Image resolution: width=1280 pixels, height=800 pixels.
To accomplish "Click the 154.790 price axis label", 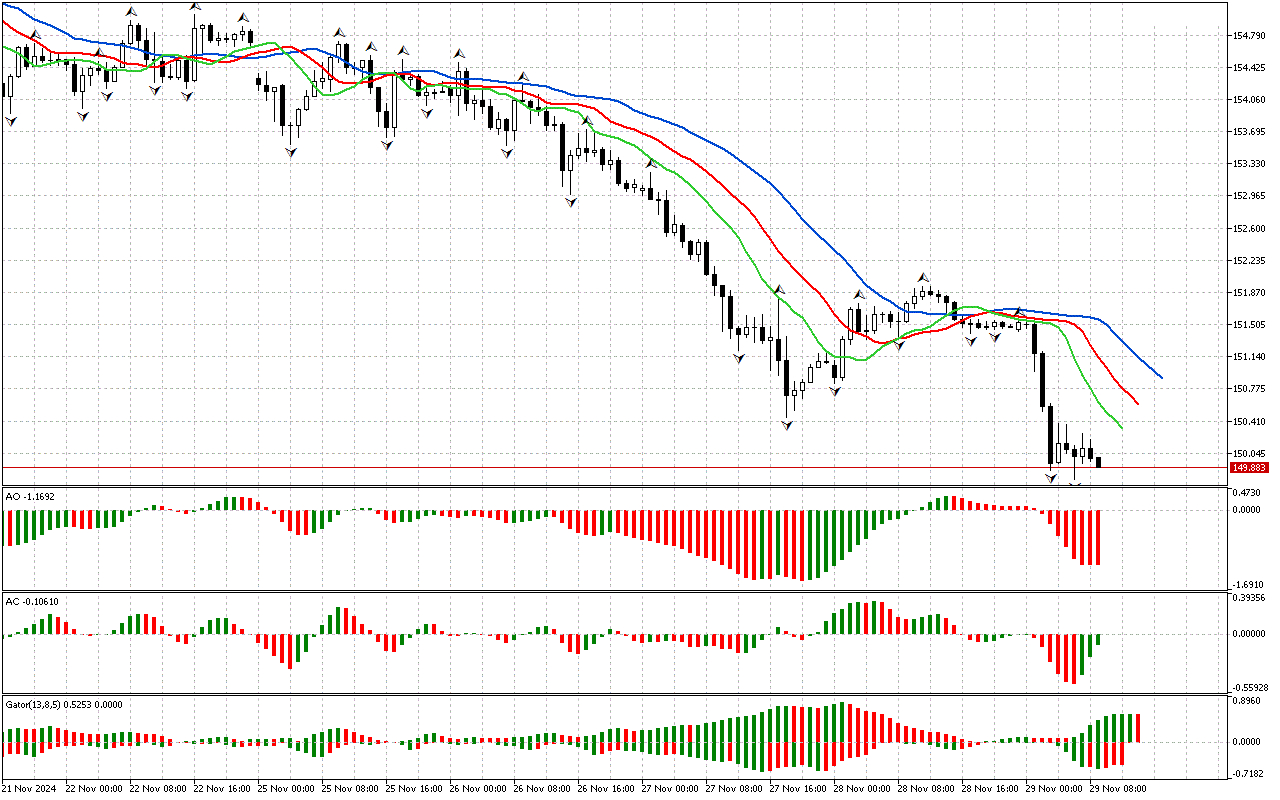I will click(1251, 35).
